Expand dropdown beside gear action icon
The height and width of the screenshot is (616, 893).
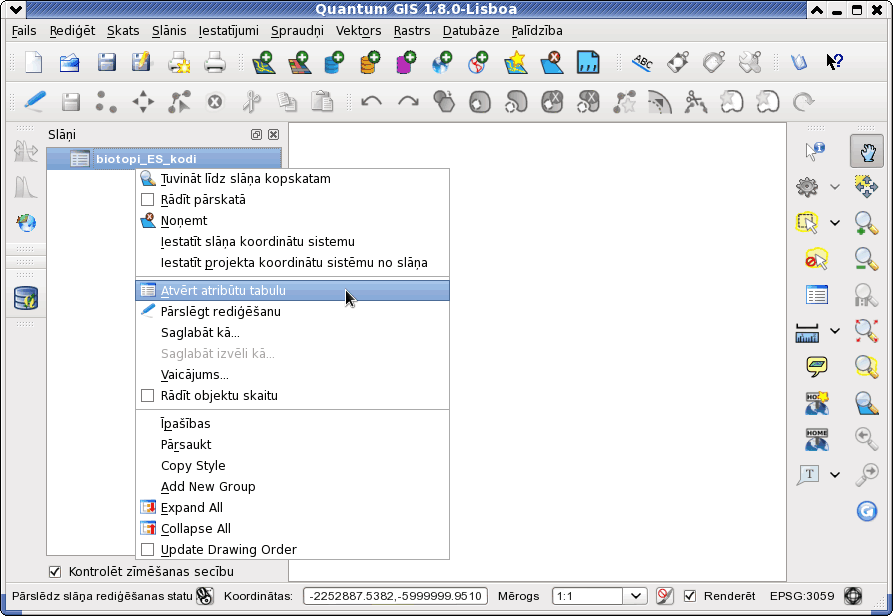835,187
